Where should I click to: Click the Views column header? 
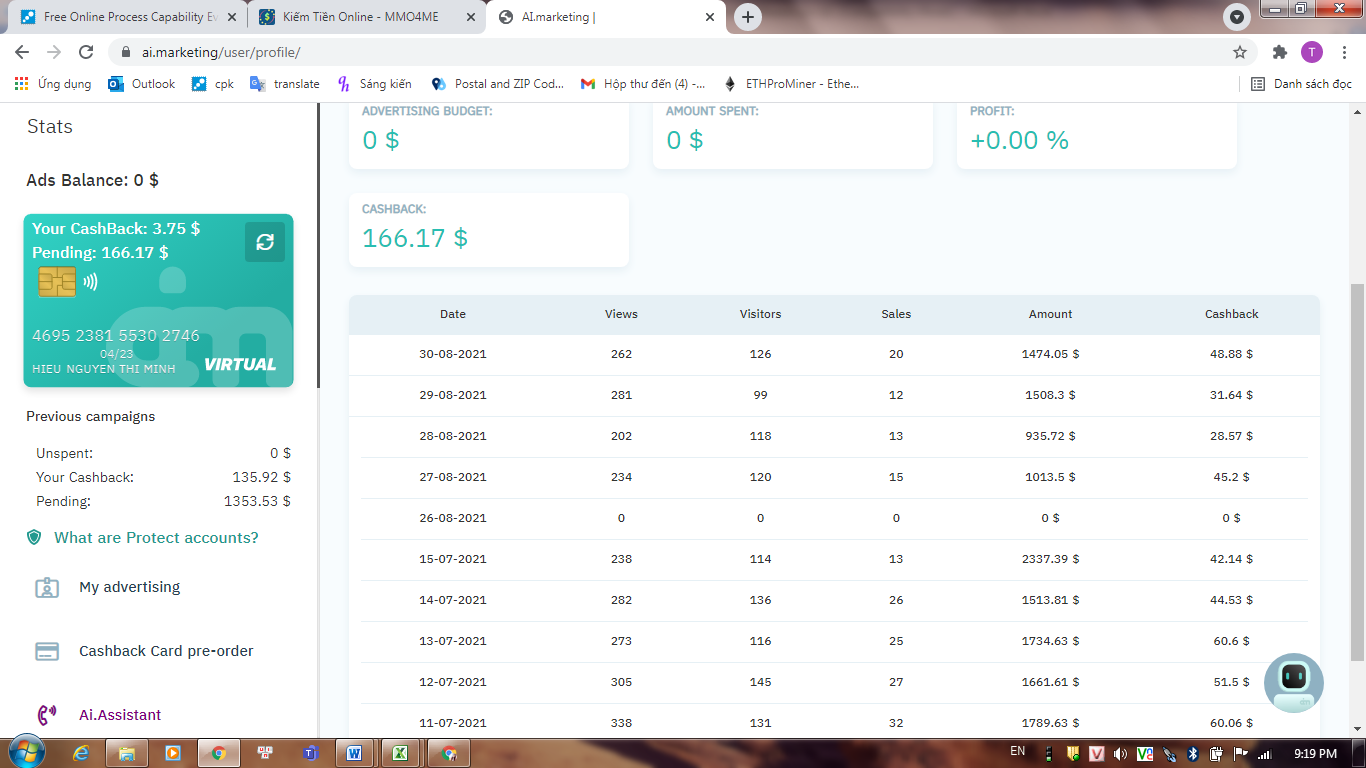click(621, 314)
